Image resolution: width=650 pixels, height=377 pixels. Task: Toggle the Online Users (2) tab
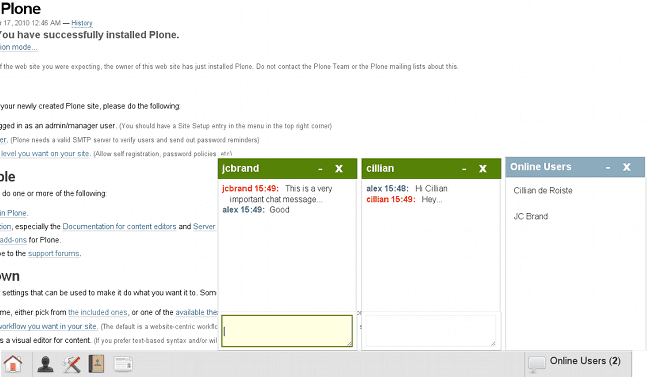(x=578, y=364)
